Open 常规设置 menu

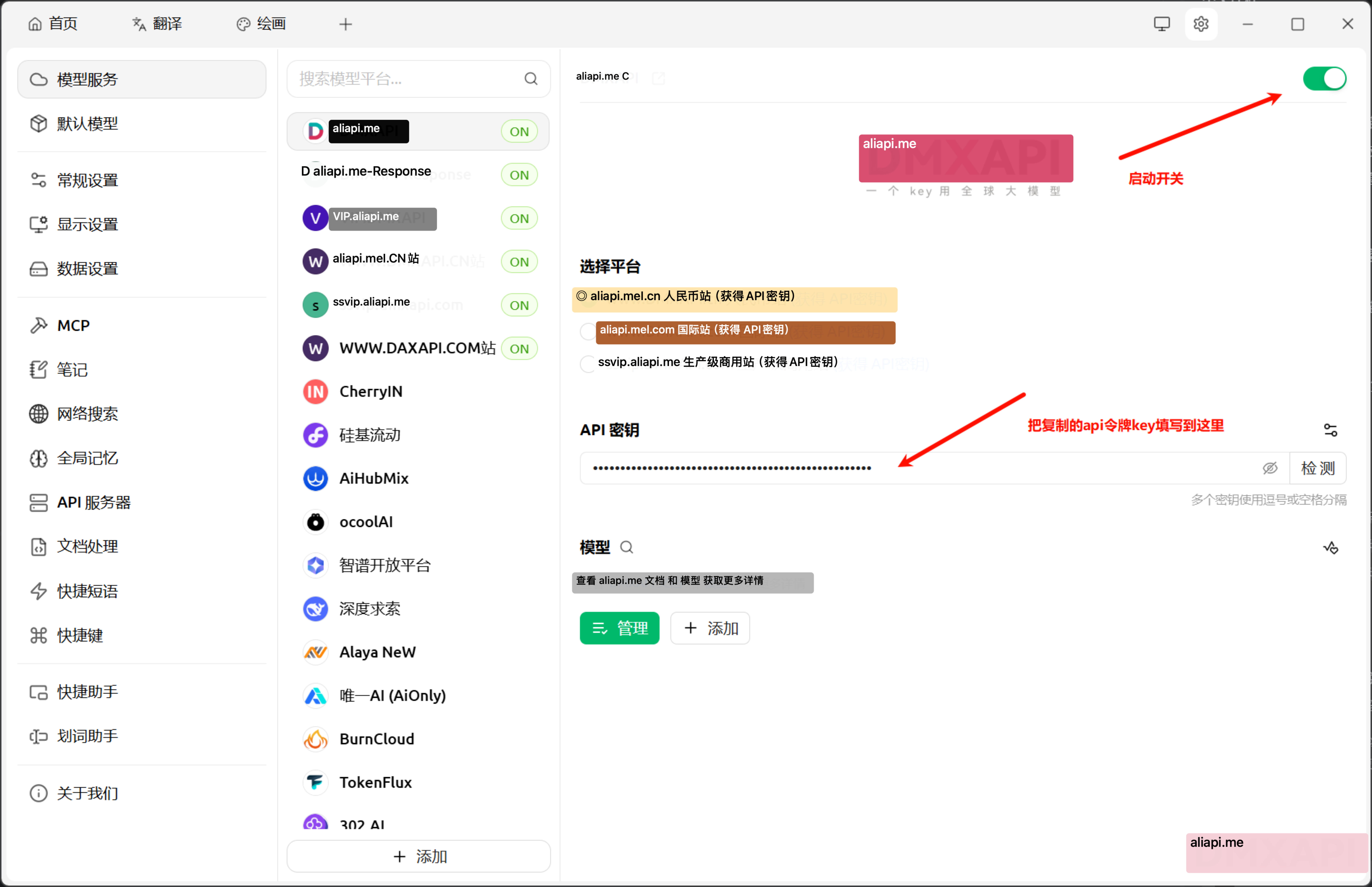click(x=142, y=180)
